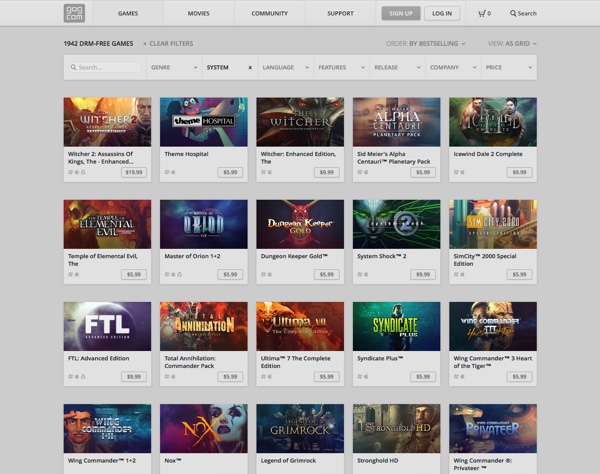Open Witcher 2 Assassins of Kings thumbnail
This screenshot has width=600, height=474.
tap(108, 122)
